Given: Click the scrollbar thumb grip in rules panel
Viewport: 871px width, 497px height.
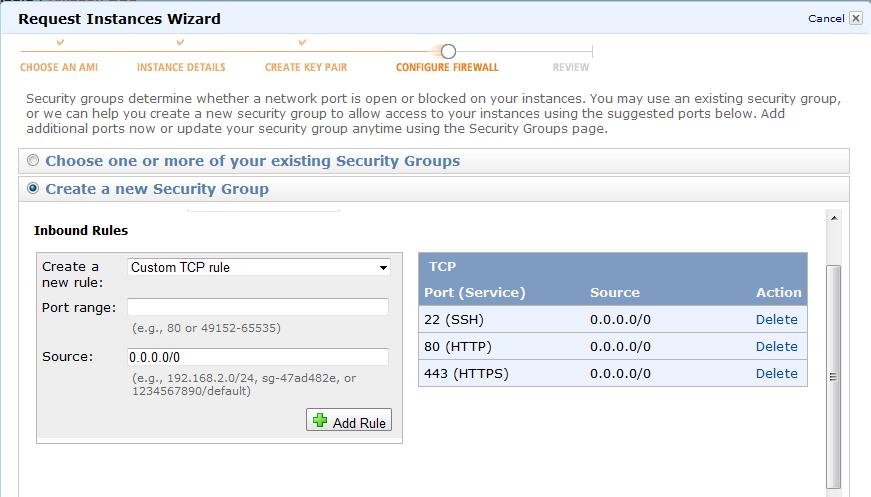Looking at the screenshot, I should (833, 376).
